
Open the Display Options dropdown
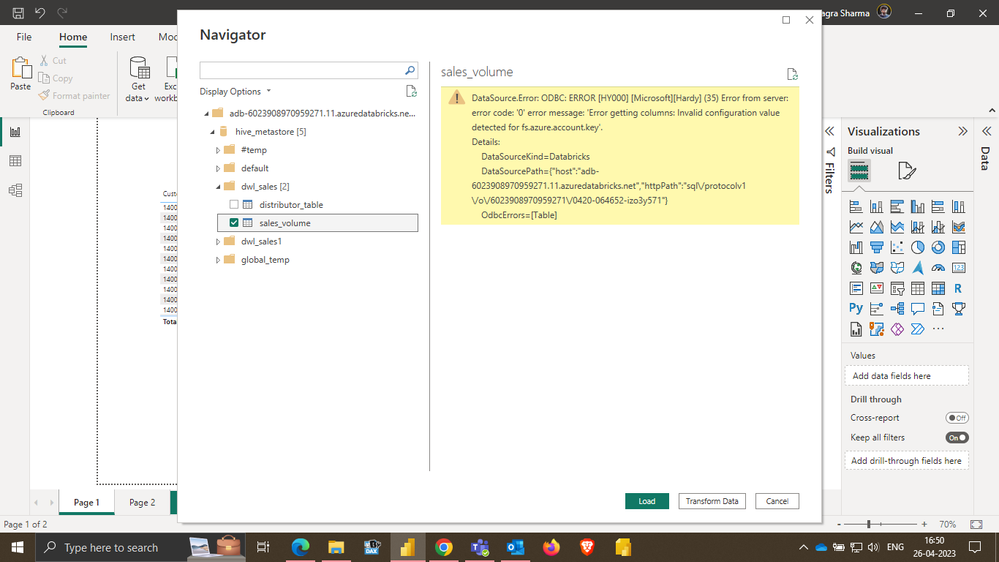point(236,92)
